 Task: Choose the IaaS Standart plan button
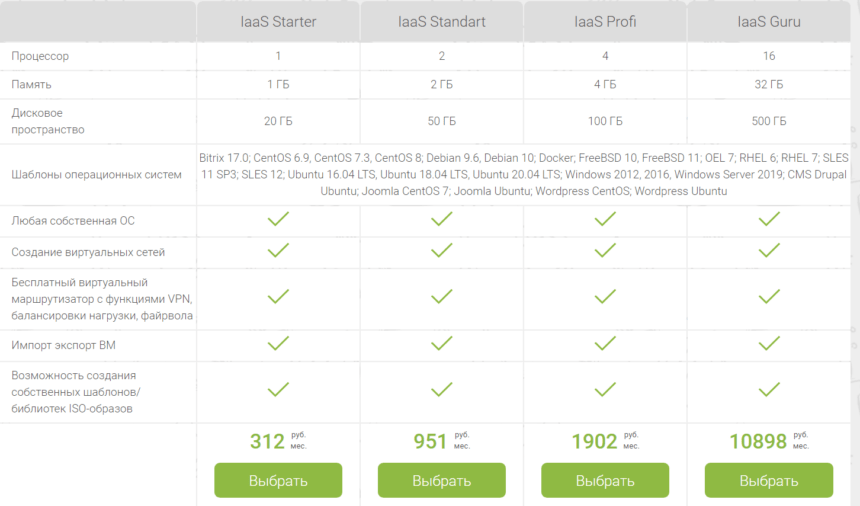442,480
